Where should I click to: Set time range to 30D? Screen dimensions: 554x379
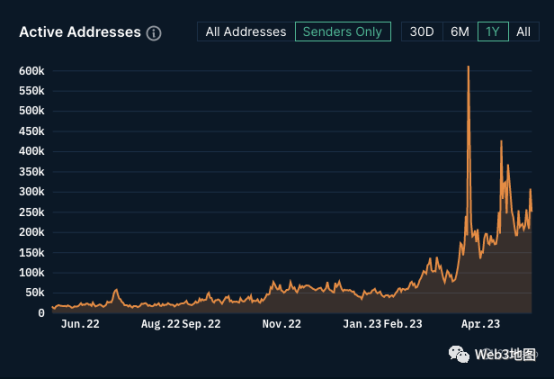pos(422,32)
